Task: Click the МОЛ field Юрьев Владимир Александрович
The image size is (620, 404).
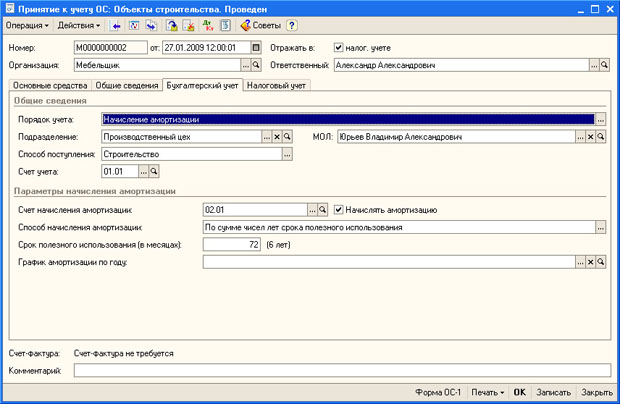Action: coord(456,137)
